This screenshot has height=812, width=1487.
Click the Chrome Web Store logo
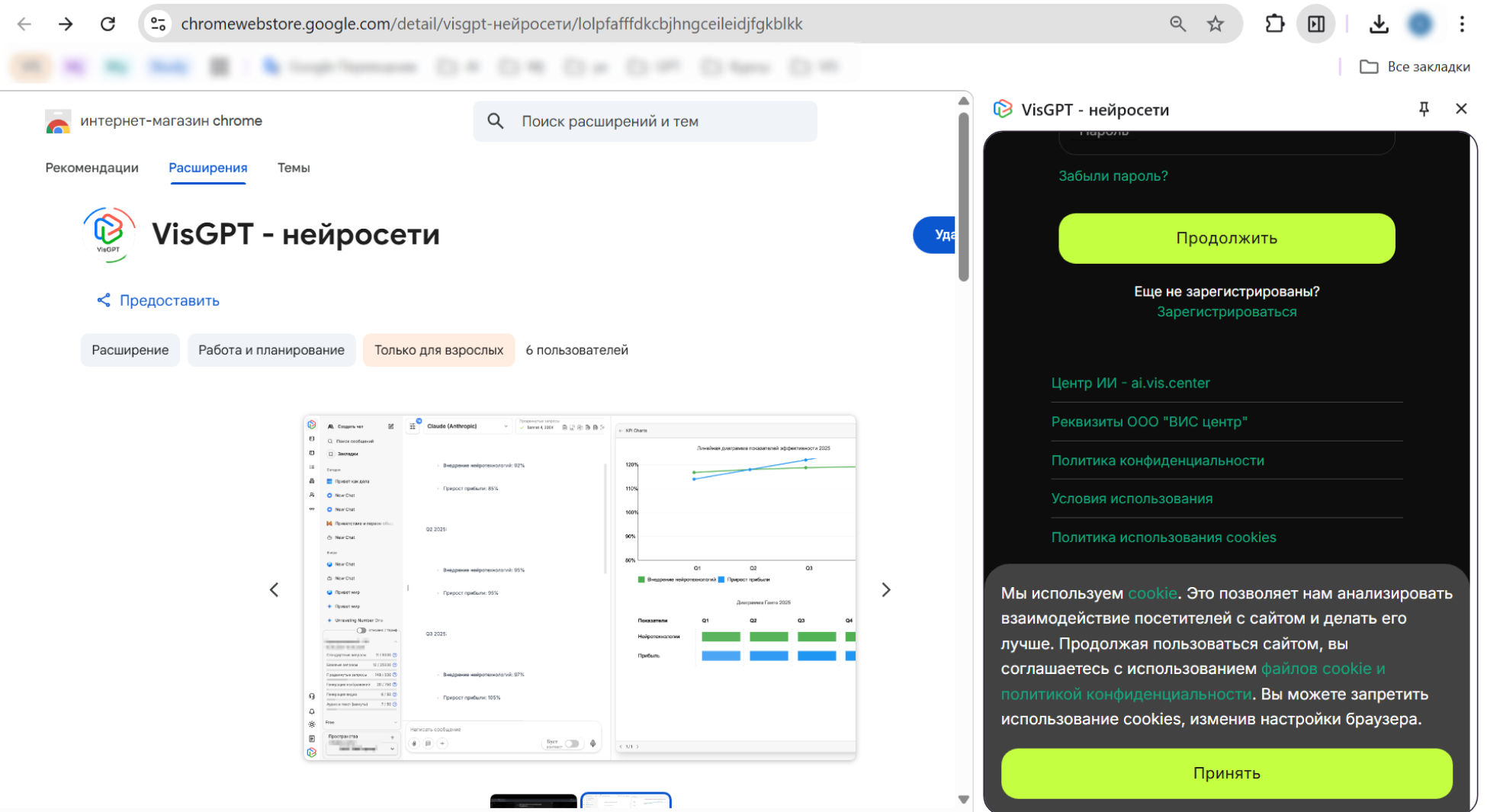click(x=57, y=121)
